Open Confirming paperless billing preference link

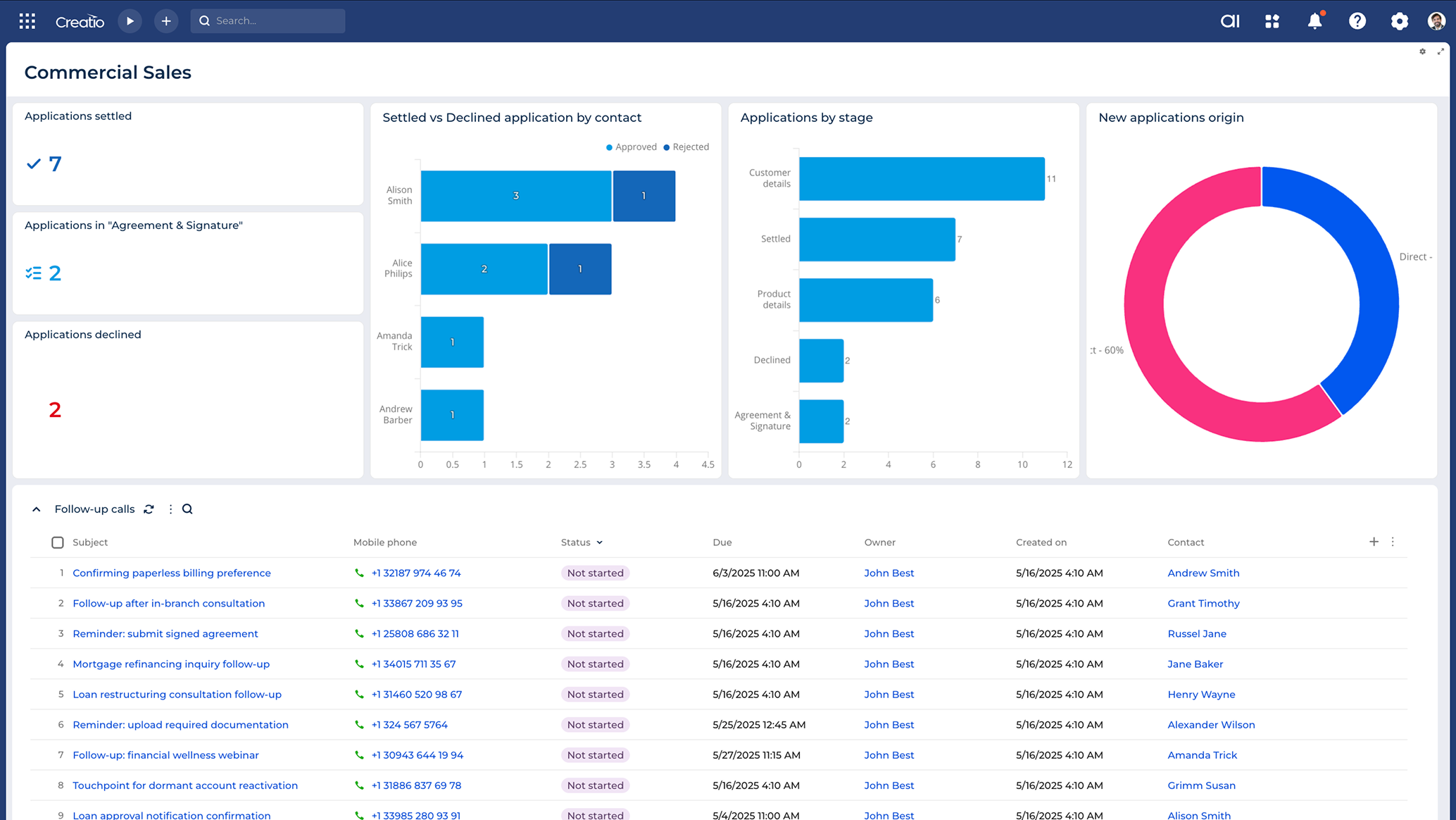tap(172, 573)
